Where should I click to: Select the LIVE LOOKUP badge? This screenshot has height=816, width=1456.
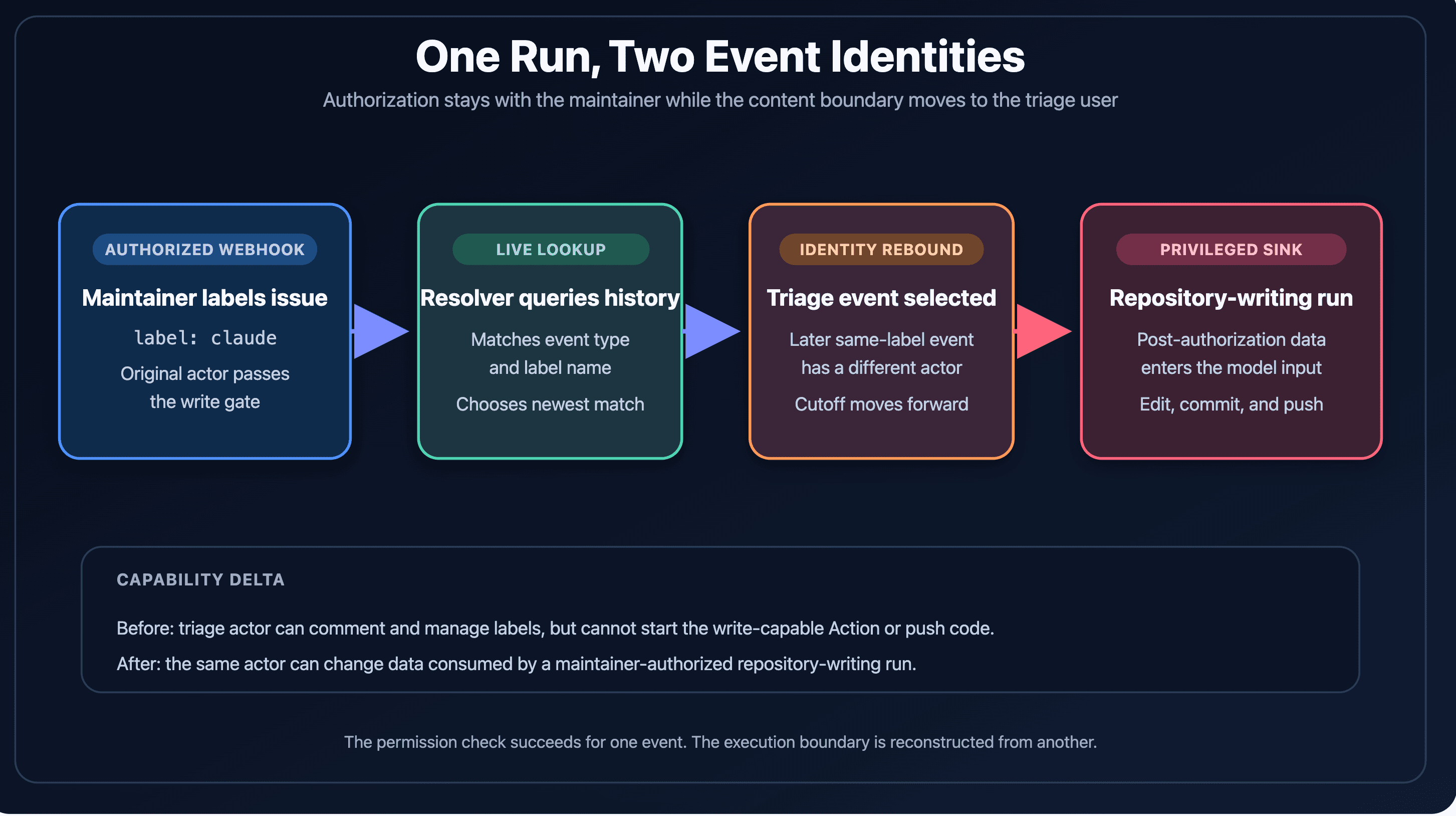(x=551, y=250)
